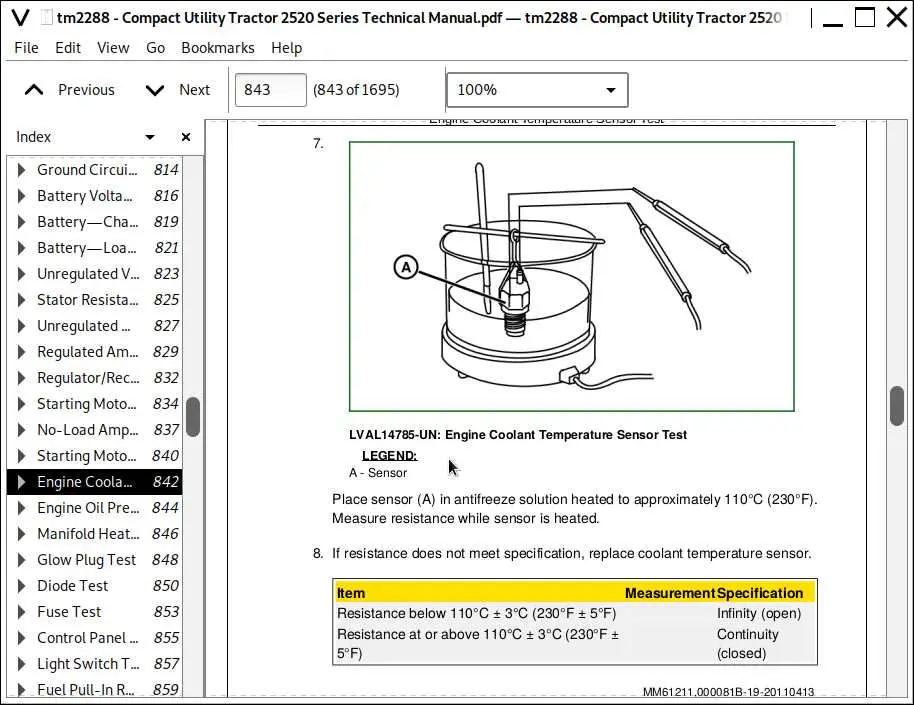Click the page number 846 in index
Image resolution: width=914 pixels, height=705 pixels.
coord(165,534)
